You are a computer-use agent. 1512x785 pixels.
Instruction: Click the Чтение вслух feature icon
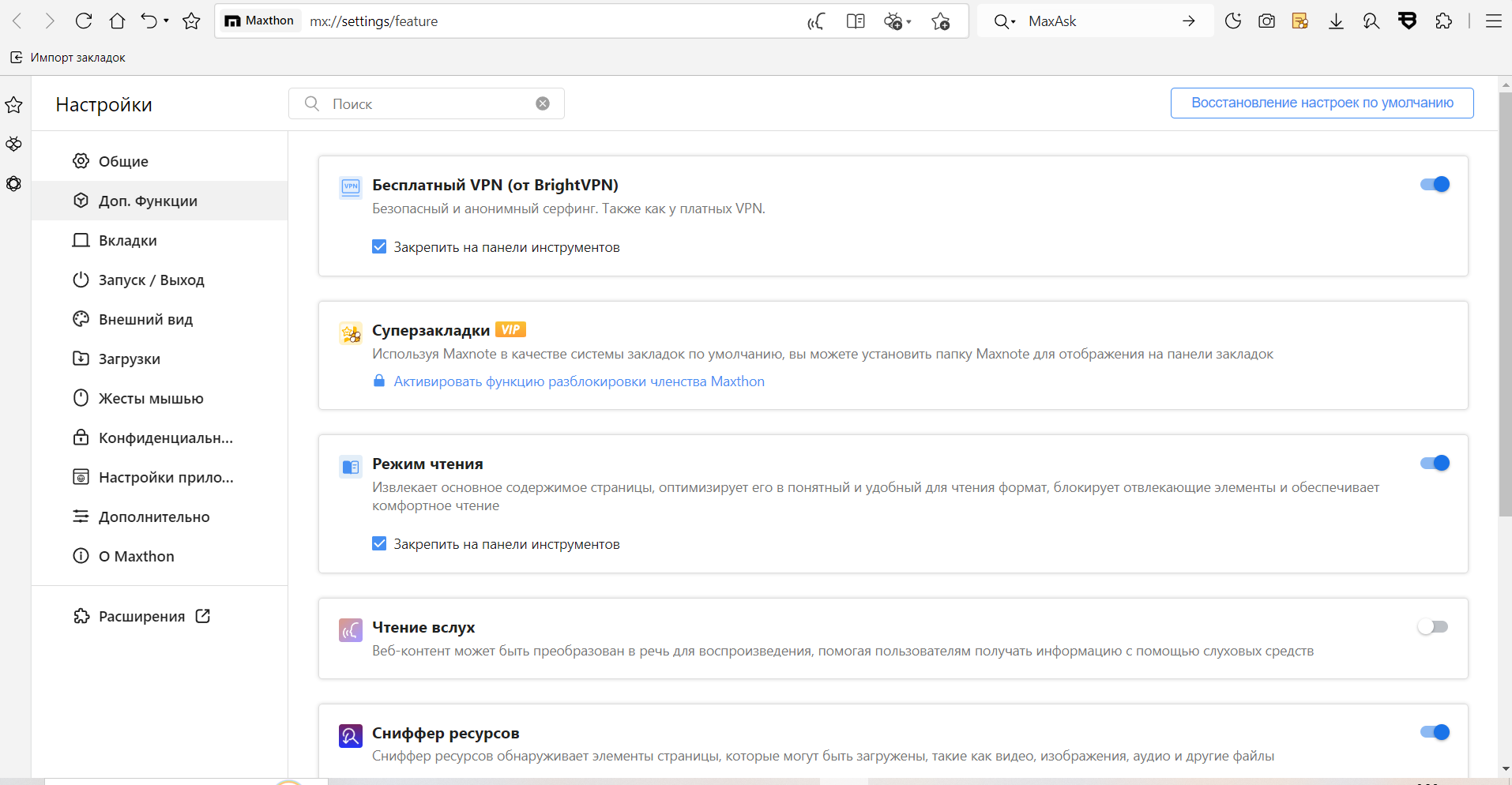[351, 630]
